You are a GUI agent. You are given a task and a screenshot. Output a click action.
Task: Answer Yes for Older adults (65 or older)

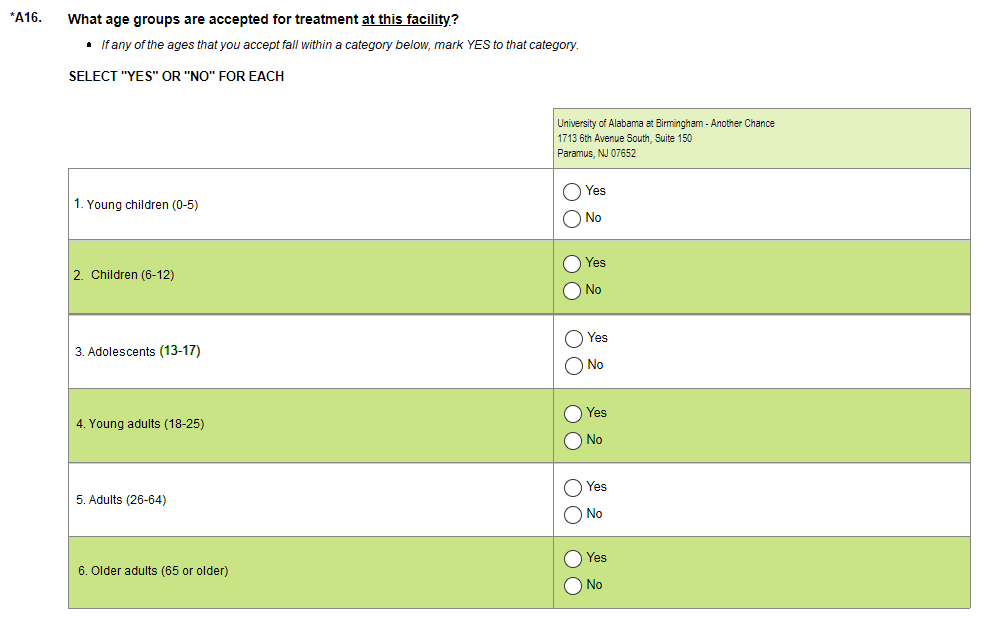[x=573, y=558]
